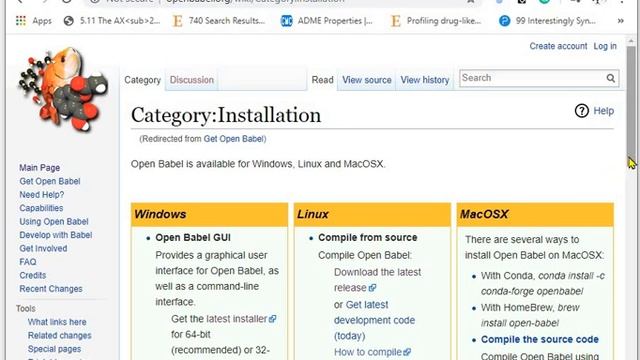640x360 pixels.
Task: Open the Credits sidebar link
Action: (x=33, y=276)
